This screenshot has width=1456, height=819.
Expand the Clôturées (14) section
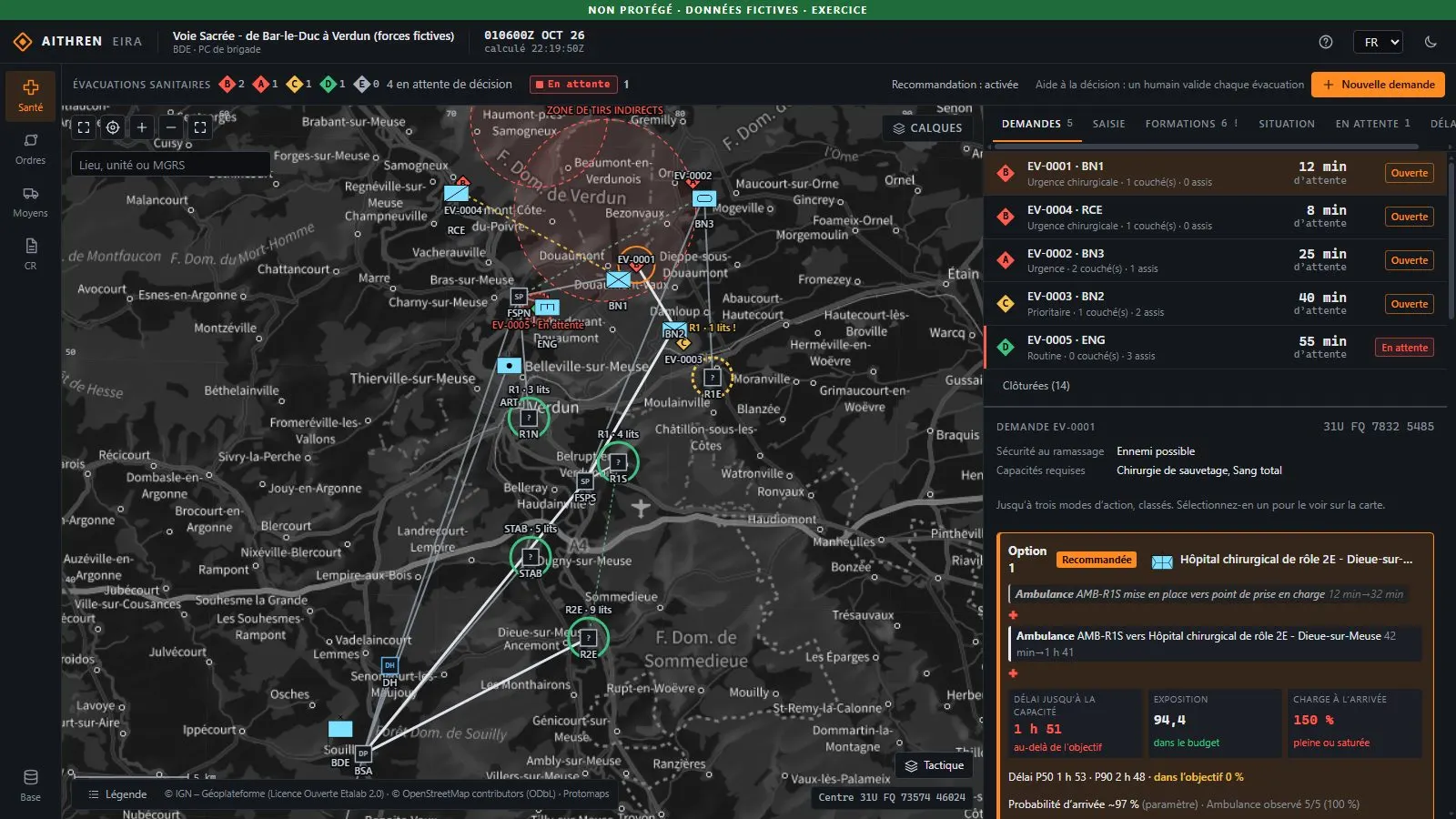[1036, 386]
